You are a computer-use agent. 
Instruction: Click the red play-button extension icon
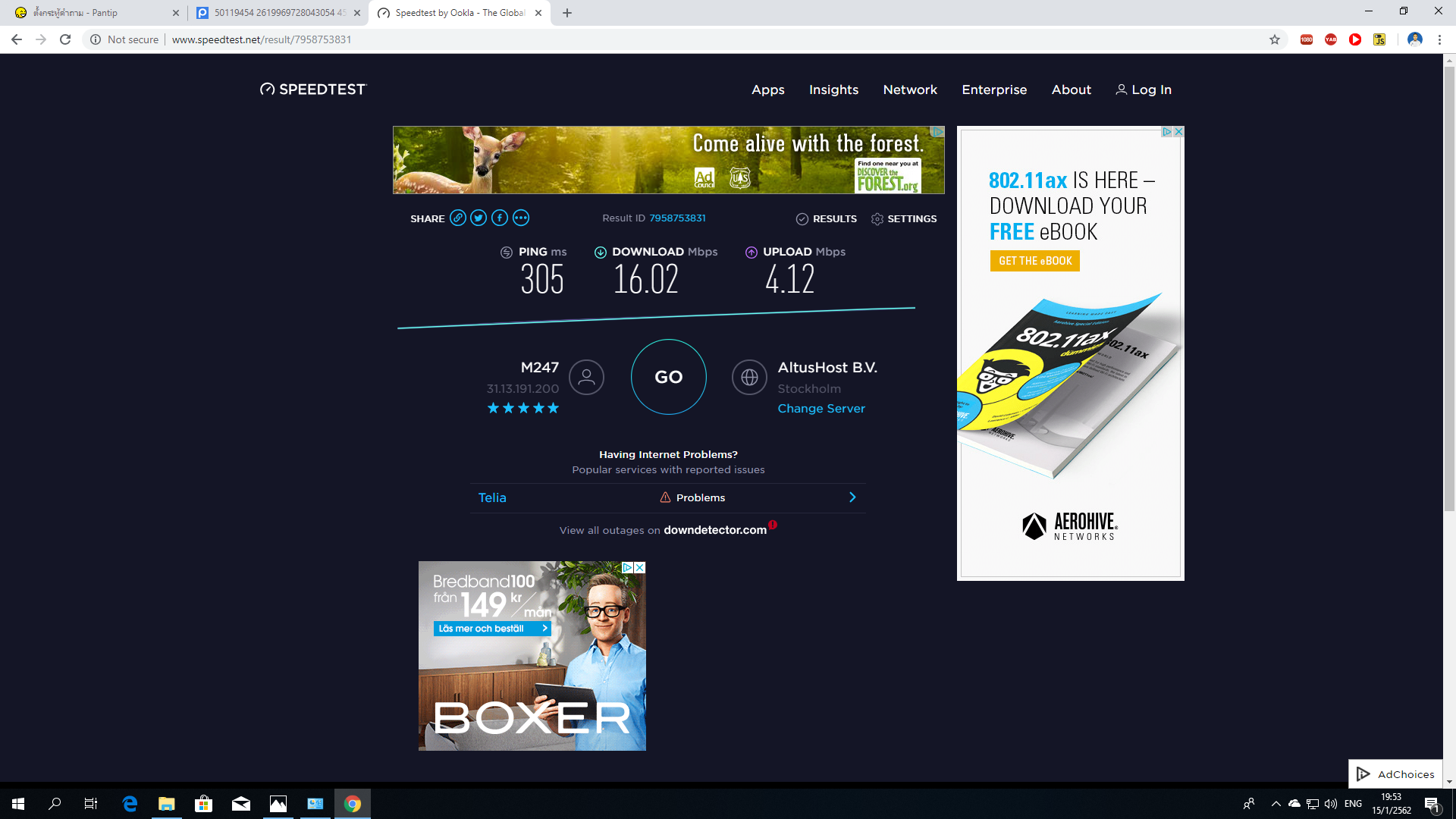click(x=1355, y=39)
